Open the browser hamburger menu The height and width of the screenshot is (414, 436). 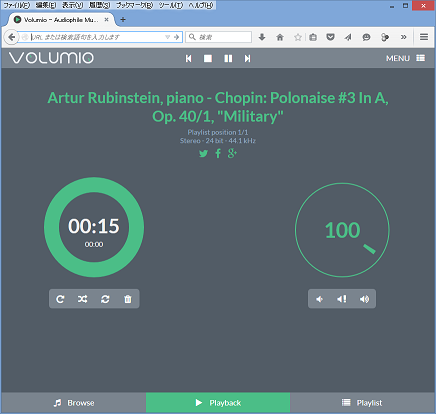coord(424,37)
